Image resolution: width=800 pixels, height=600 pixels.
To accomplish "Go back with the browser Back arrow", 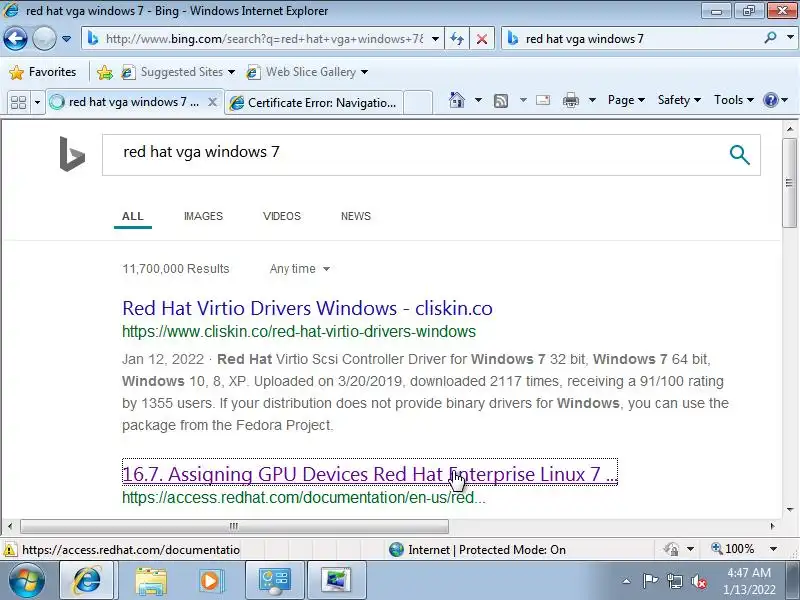I will 15,39.
